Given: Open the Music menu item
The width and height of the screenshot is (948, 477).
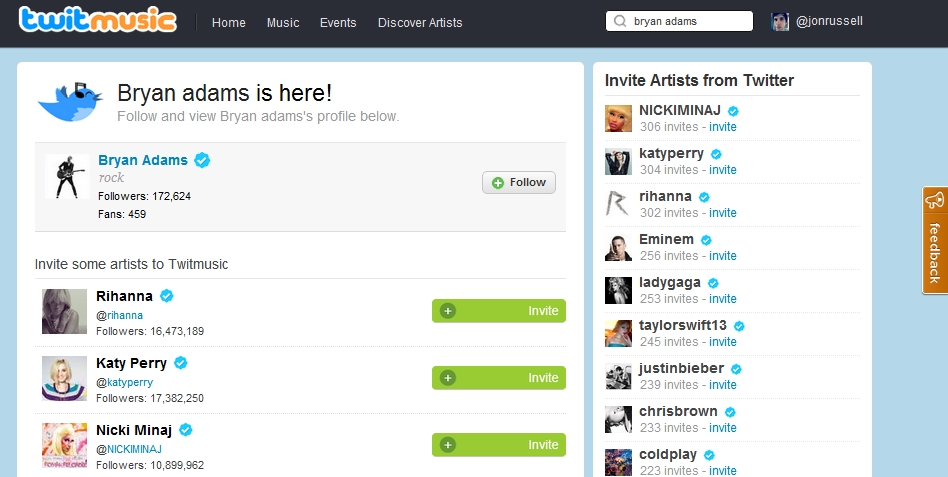Looking at the screenshot, I should [283, 22].
